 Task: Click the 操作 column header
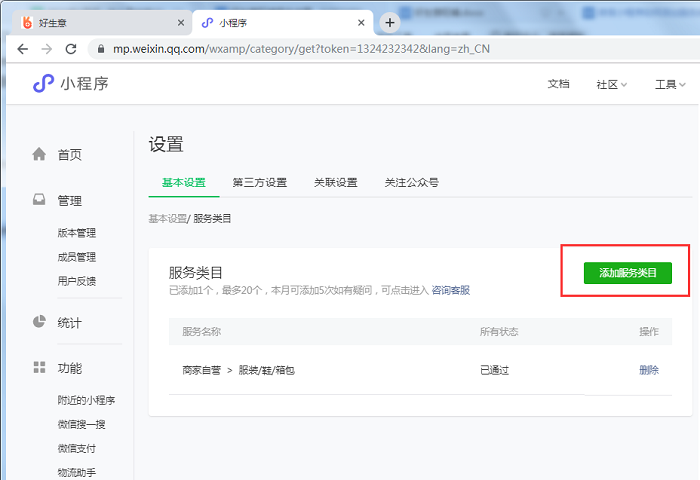point(649,331)
